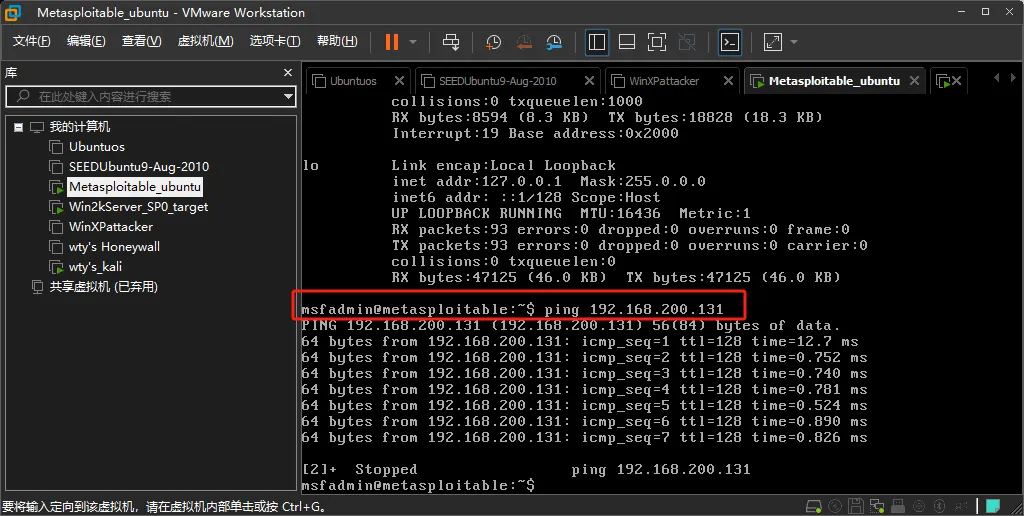Open the 虚拟机(M) menu
Image resolution: width=1024 pixels, height=516 pixels.
pyautogui.click(x=205, y=41)
